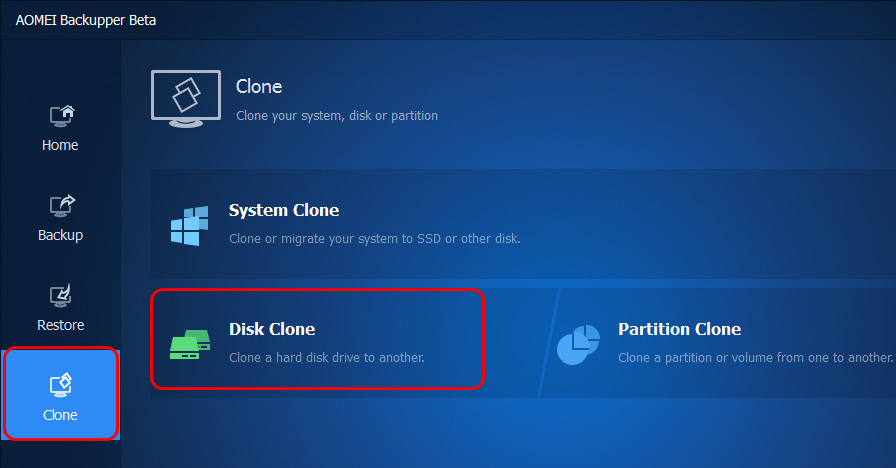Click the green Disk Clone drive icon
This screenshot has height=468, width=896.
tap(189, 345)
